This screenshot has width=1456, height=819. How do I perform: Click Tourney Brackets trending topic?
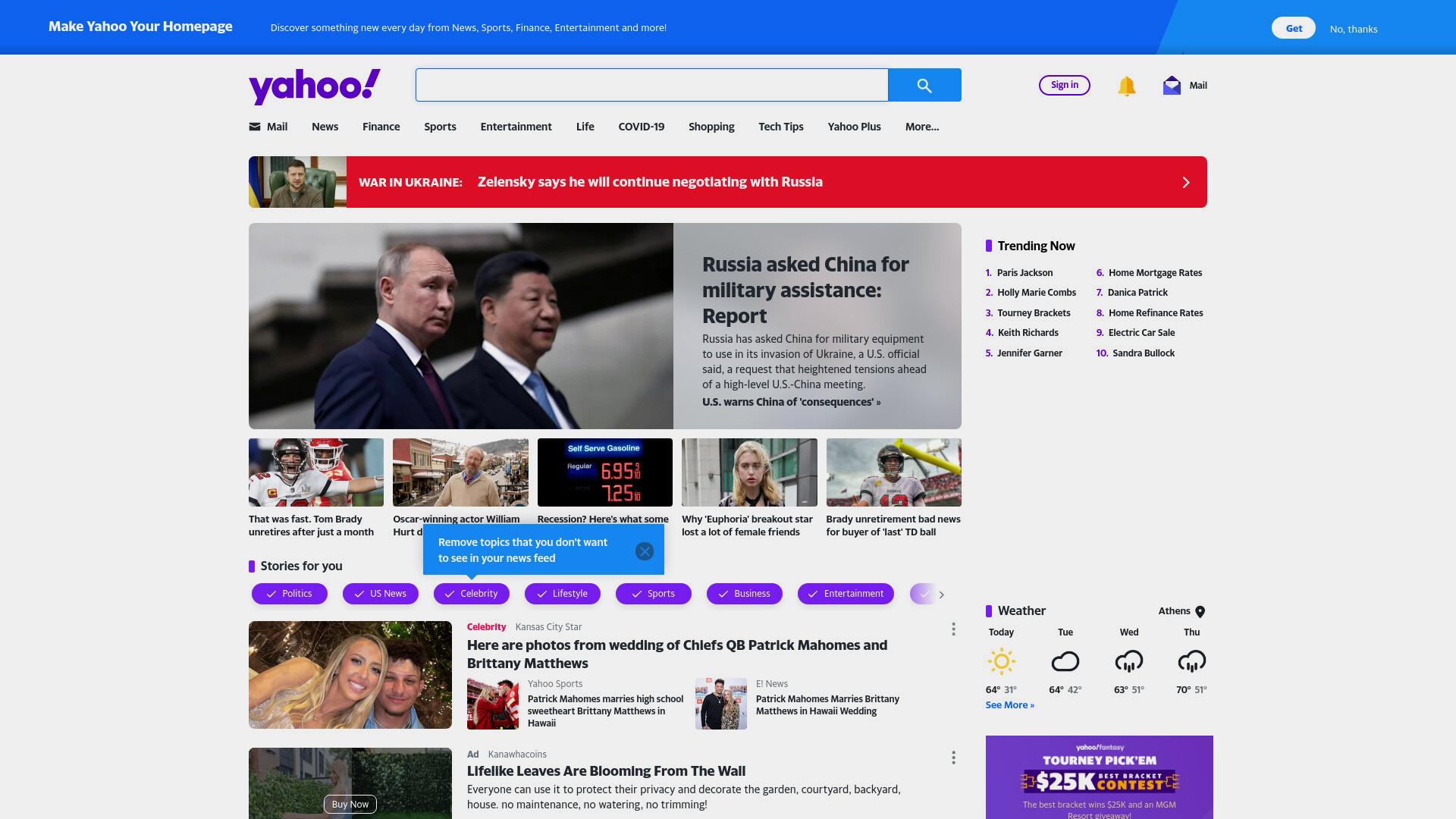tap(1034, 313)
